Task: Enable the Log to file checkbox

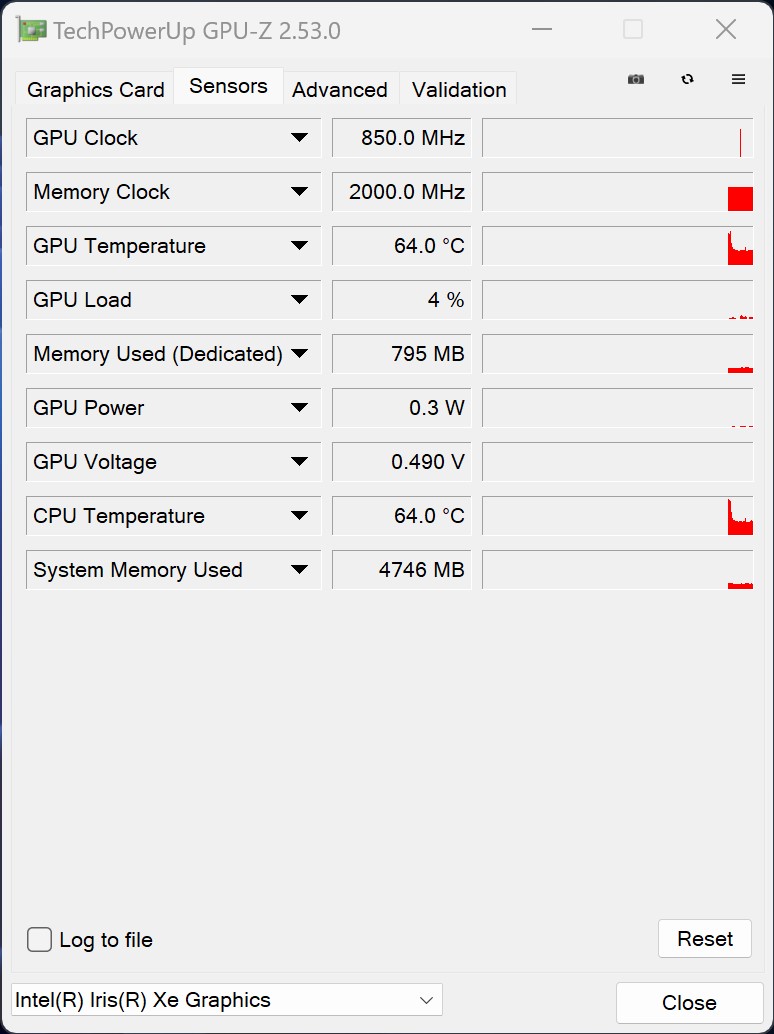Action: tap(40, 940)
